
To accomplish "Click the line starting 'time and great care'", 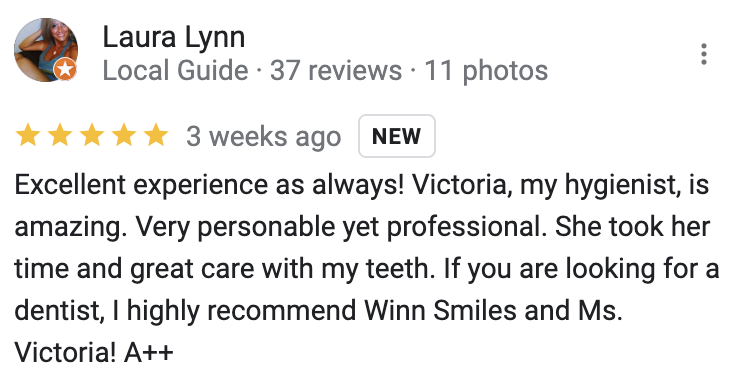I will pyautogui.click(x=367, y=268).
